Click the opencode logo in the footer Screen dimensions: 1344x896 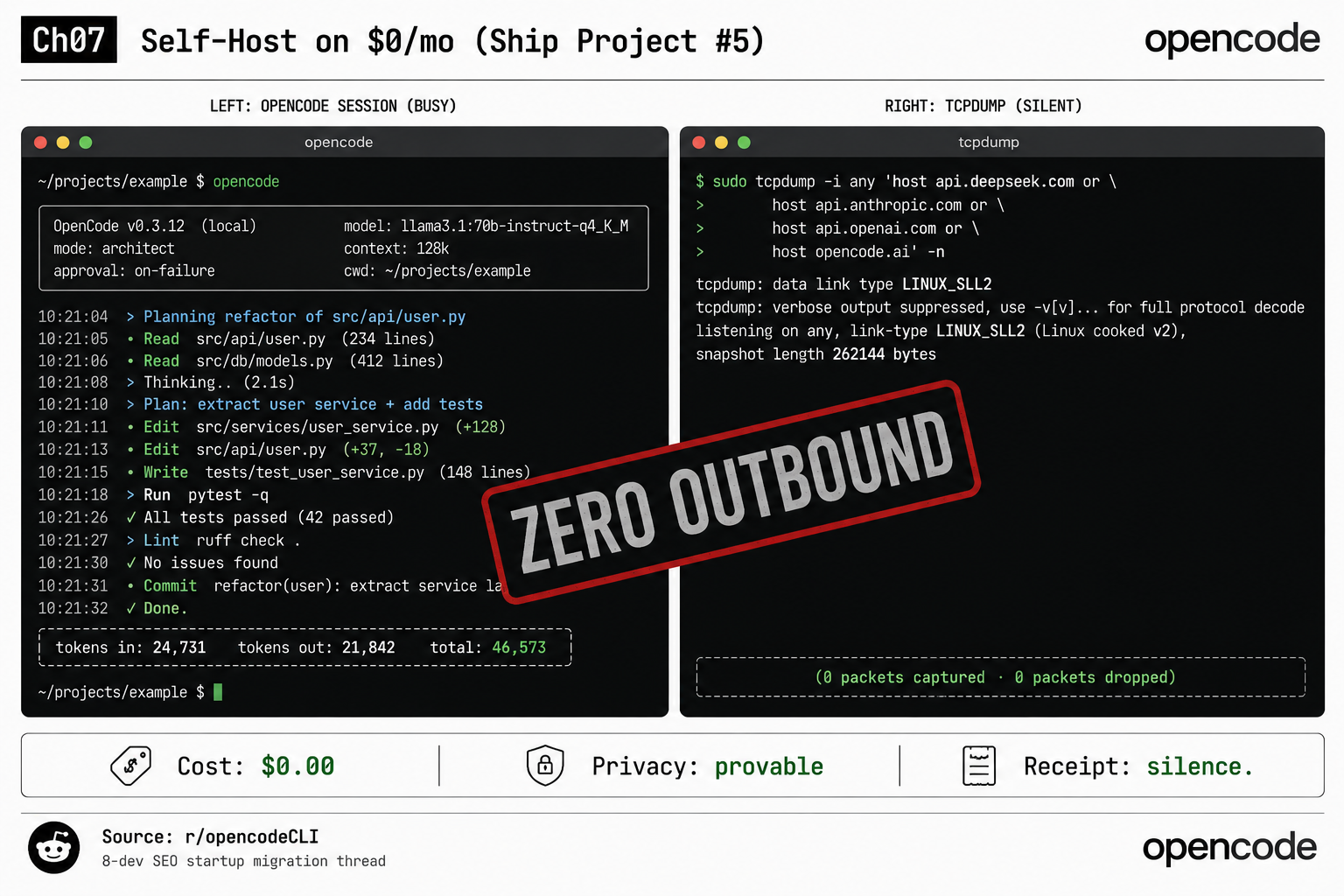pos(1229,847)
